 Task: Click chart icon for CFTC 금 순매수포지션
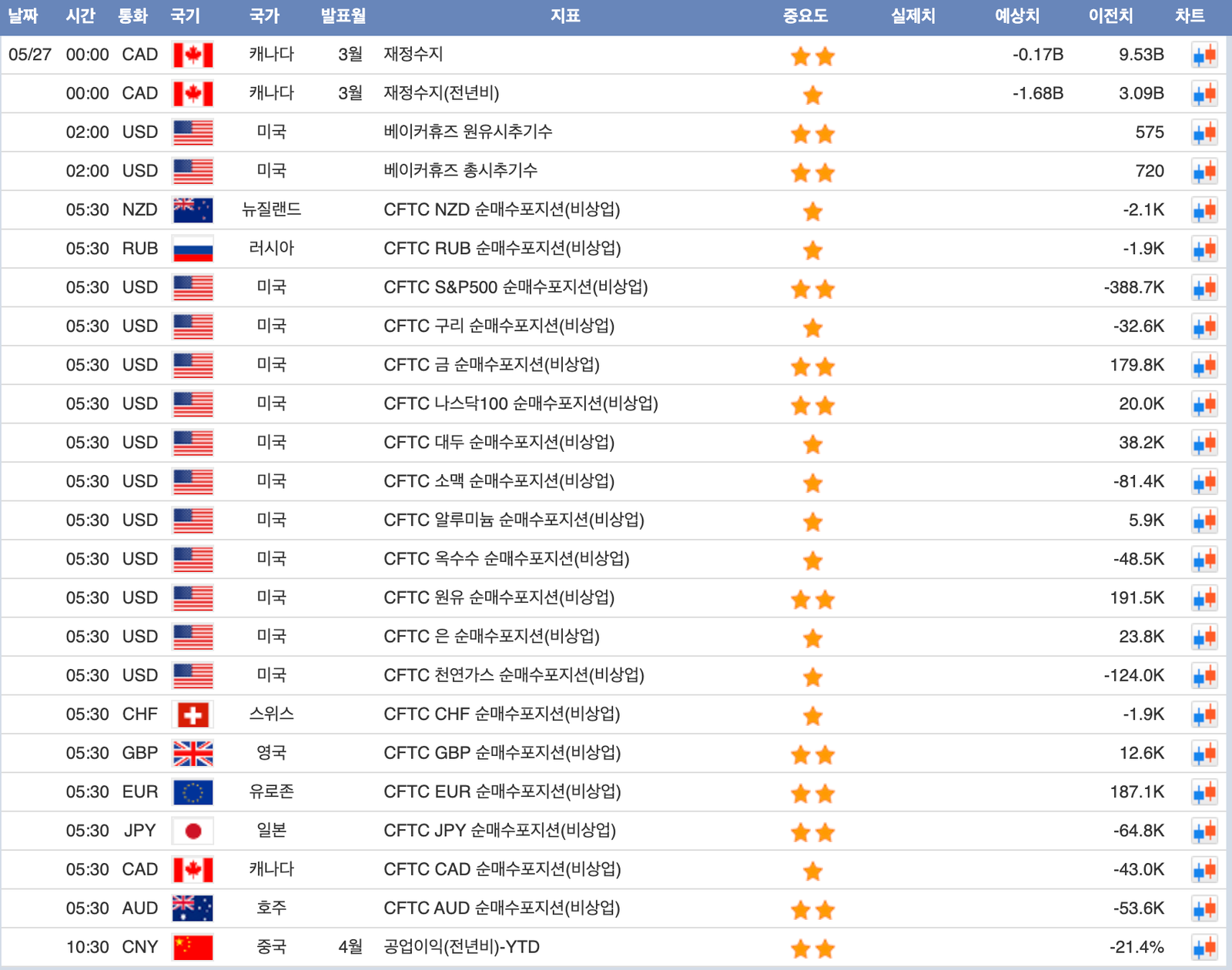click(x=1204, y=366)
